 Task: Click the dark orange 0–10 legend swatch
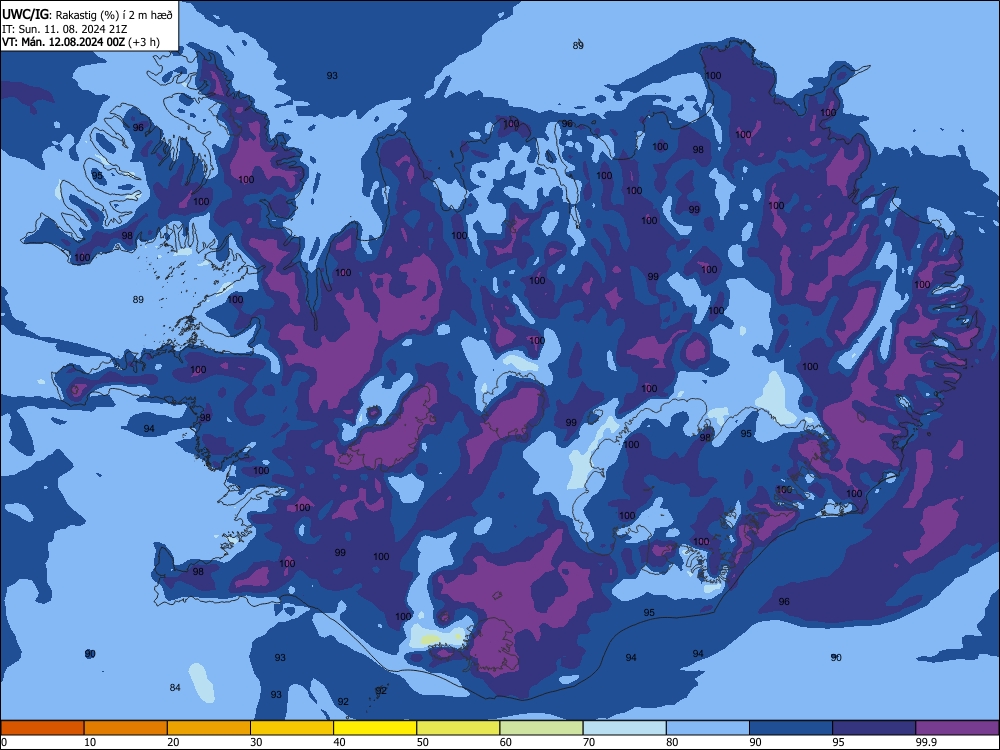[42, 728]
